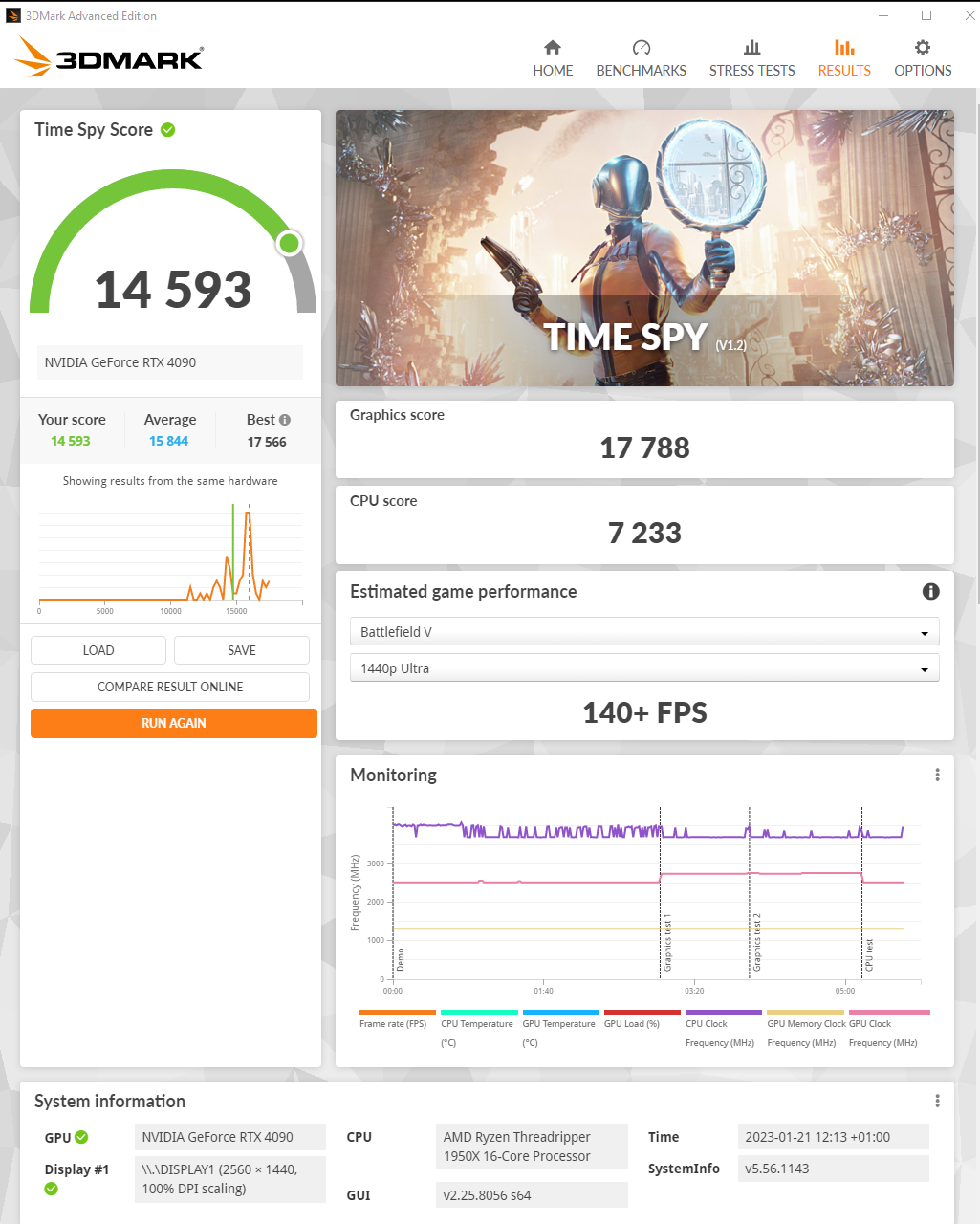This screenshot has height=1224, width=980.
Task: Click the Time Spy banner image
Action: (x=644, y=248)
